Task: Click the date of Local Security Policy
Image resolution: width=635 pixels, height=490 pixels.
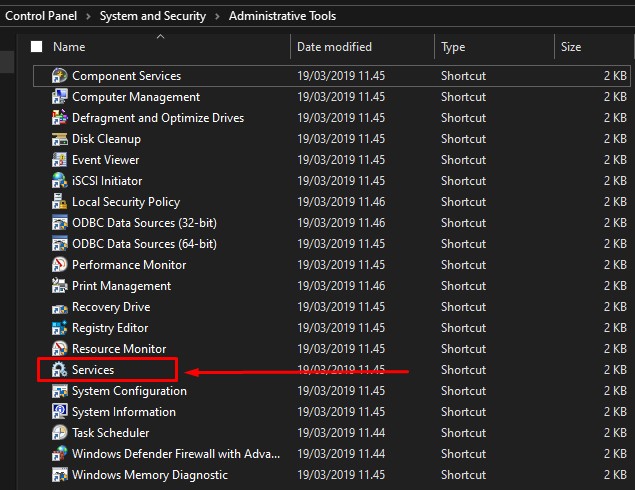Action: (341, 202)
